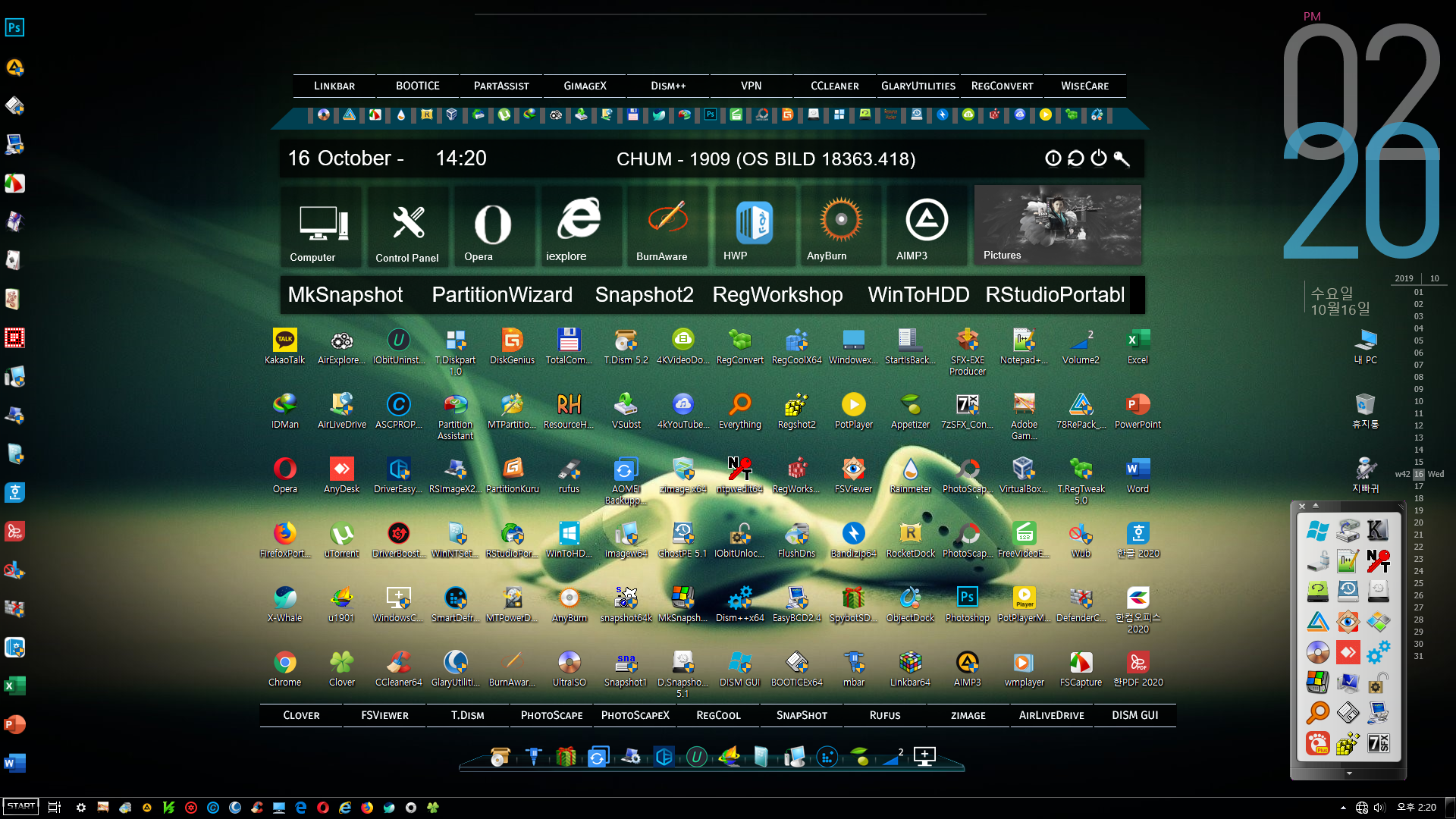This screenshot has width=1456, height=819.
Task: Launch Chrome desktop icon
Action: pyautogui.click(x=284, y=669)
